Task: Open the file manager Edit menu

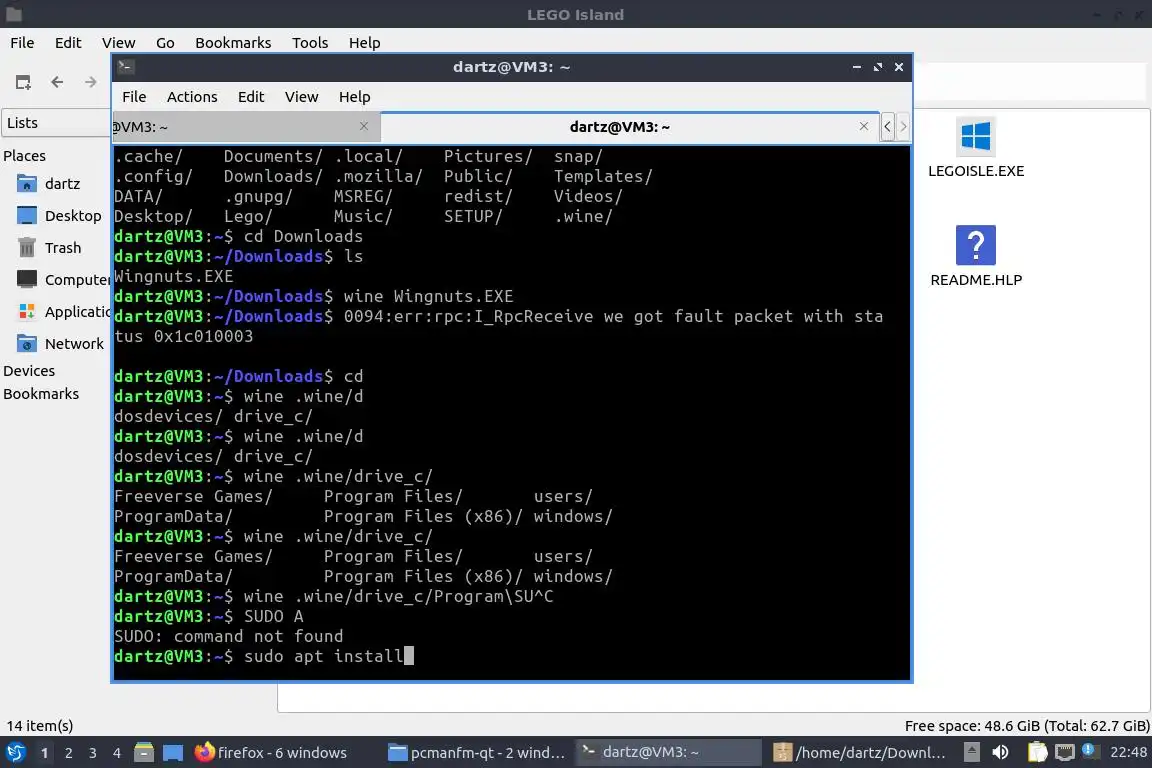Action: pos(68,43)
